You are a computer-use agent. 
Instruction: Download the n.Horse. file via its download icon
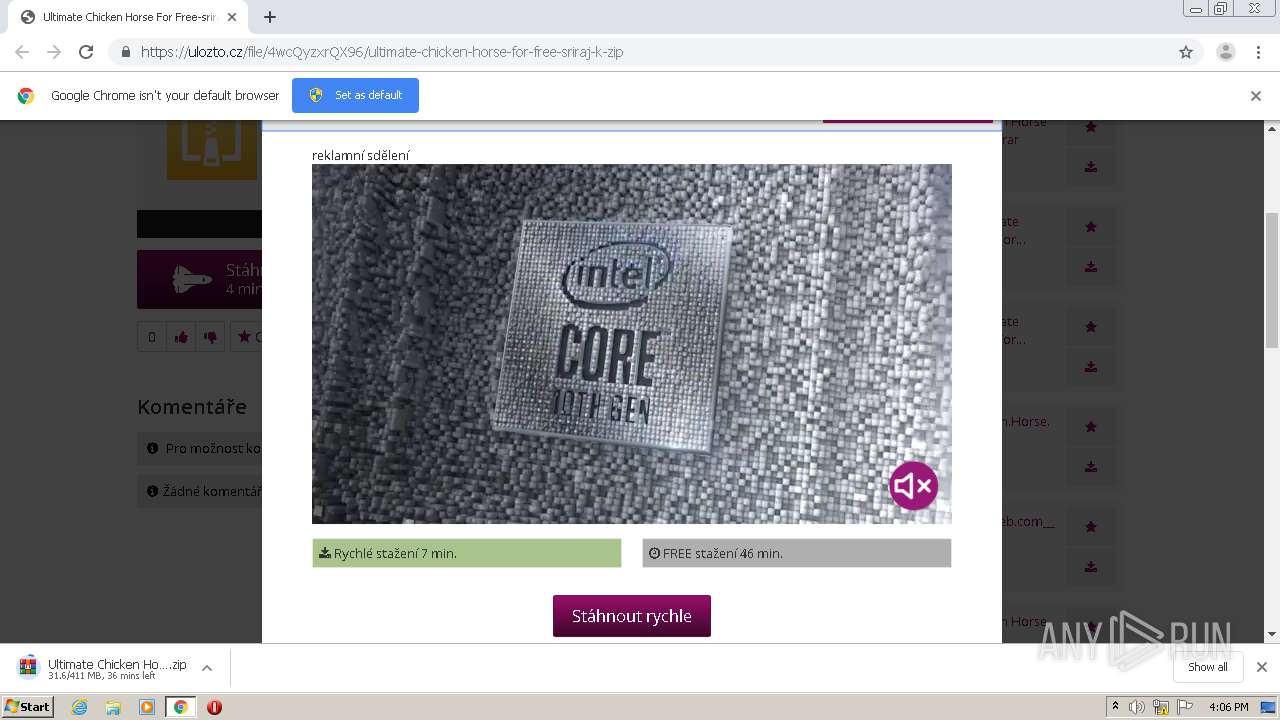click(x=1091, y=467)
